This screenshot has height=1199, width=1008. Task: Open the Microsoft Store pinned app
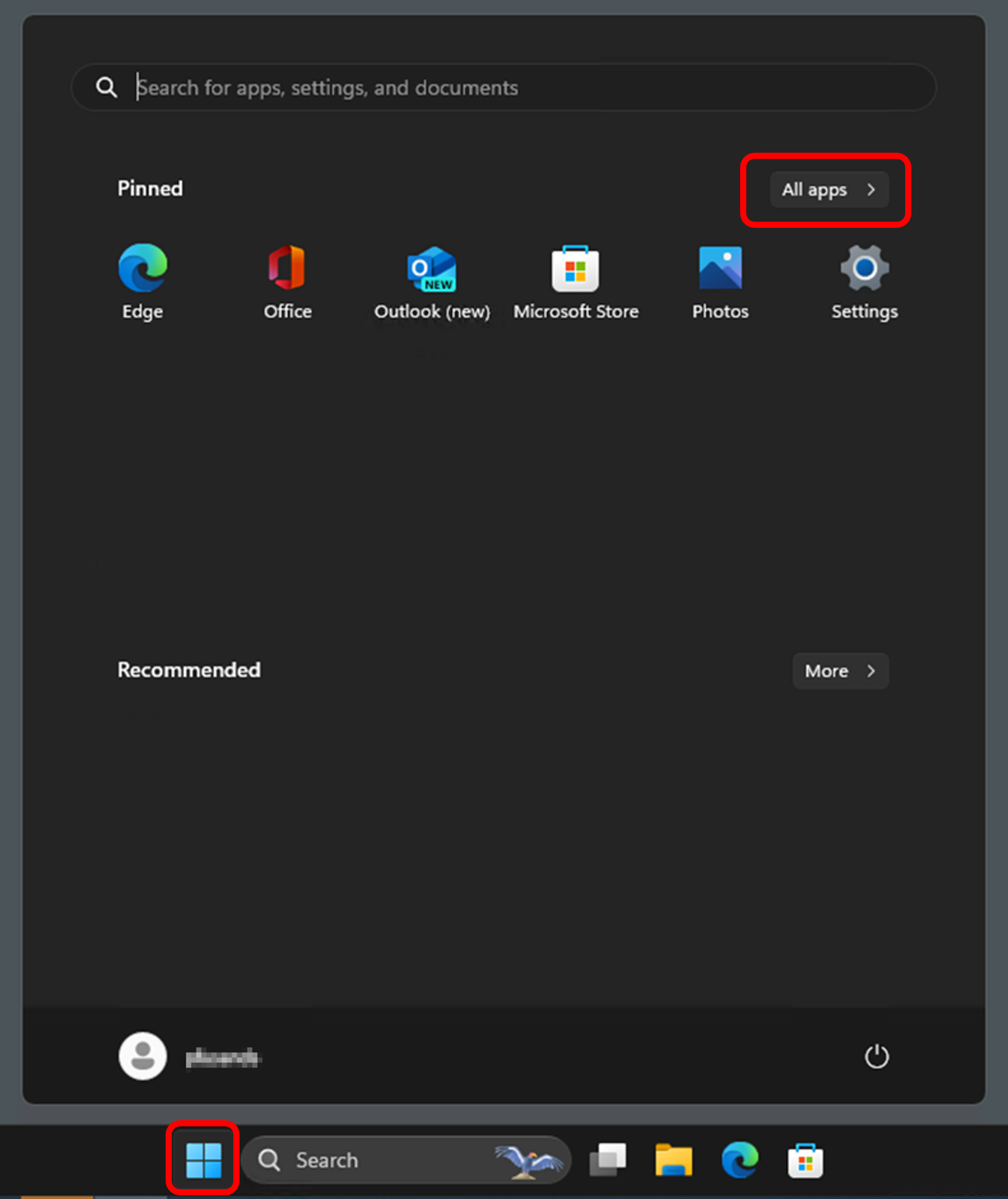tap(576, 282)
